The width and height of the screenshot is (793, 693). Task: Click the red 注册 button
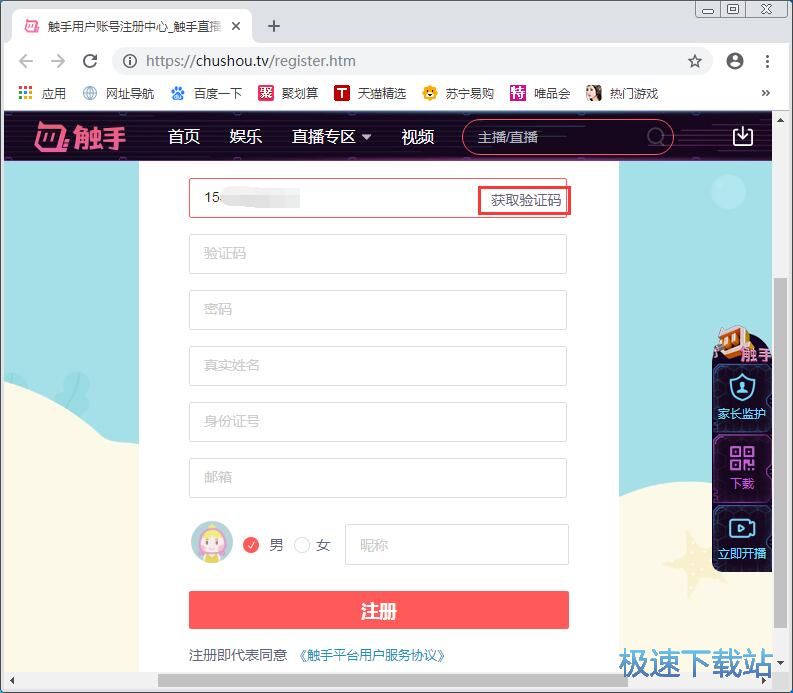(x=379, y=610)
